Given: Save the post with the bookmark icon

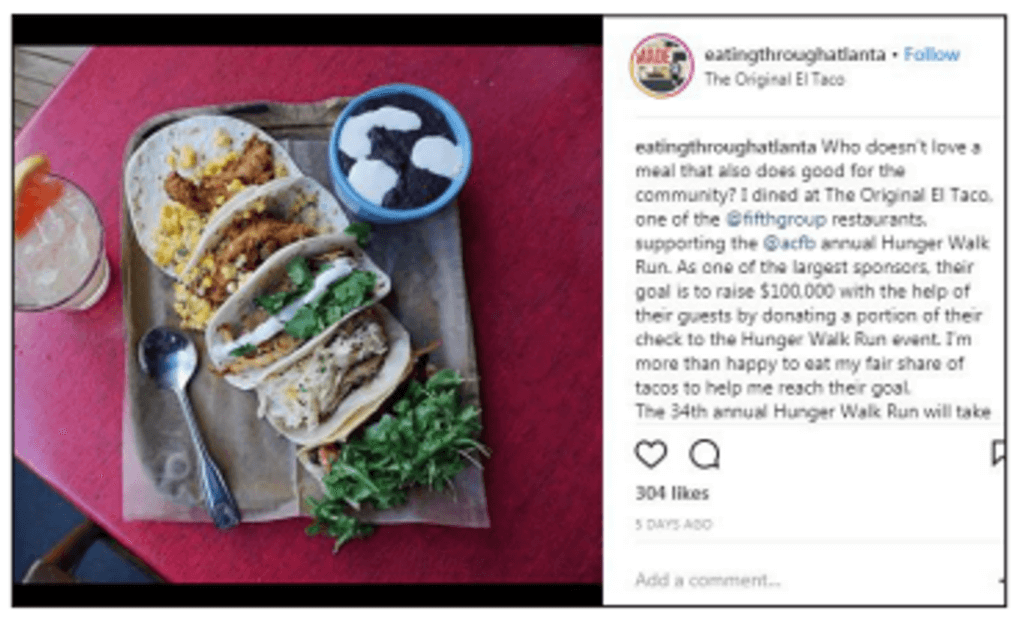Looking at the screenshot, I should [x=997, y=453].
